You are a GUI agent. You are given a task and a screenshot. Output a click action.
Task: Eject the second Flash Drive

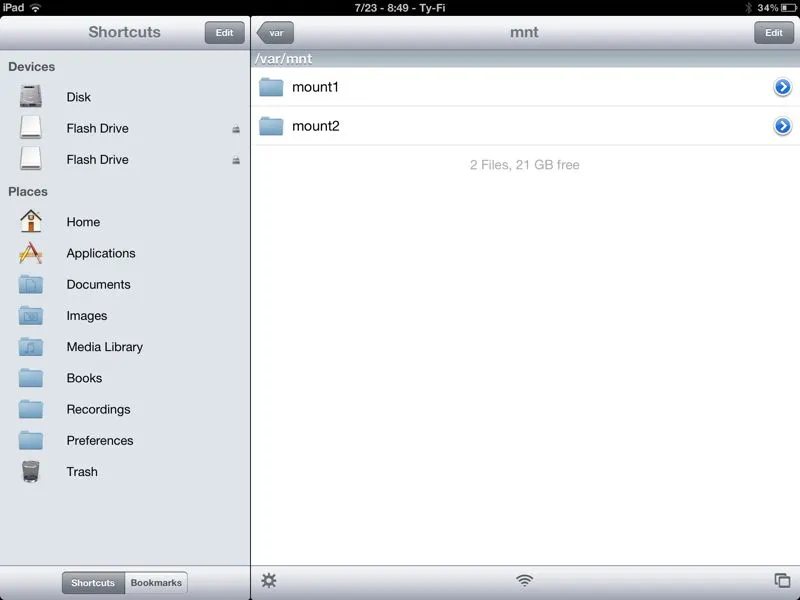pos(236,160)
